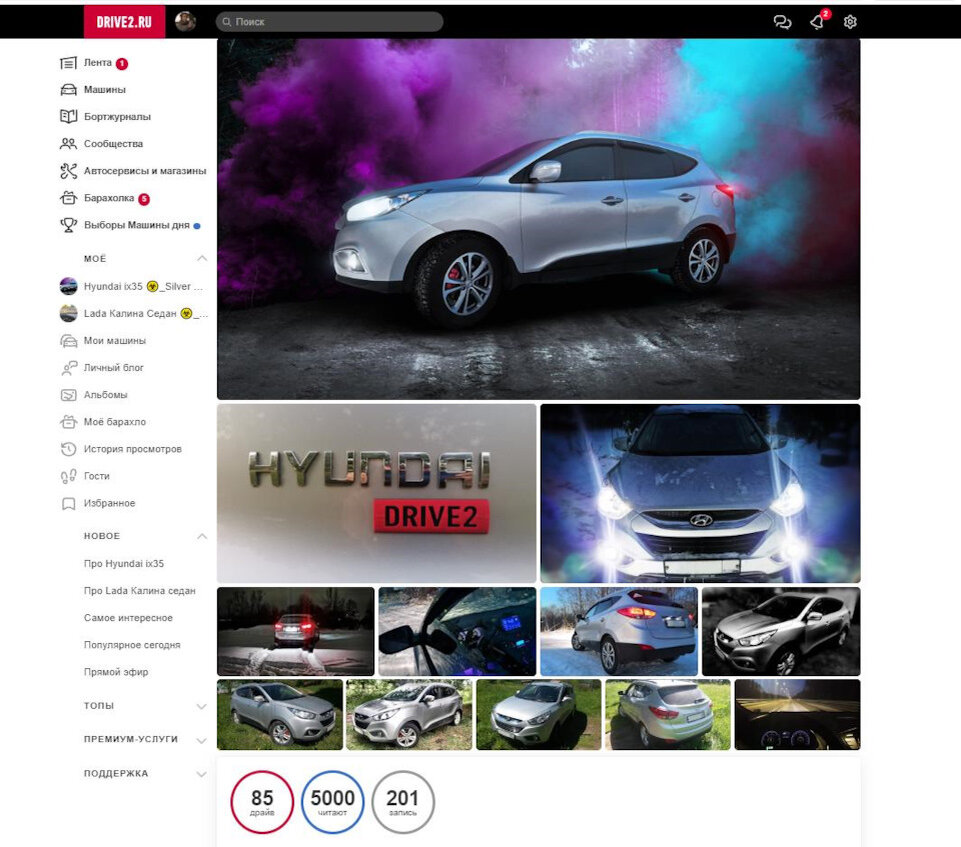
Task: Expand the ПРЕМИУМ-УСЛУГИ section
Action: (x=202, y=740)
